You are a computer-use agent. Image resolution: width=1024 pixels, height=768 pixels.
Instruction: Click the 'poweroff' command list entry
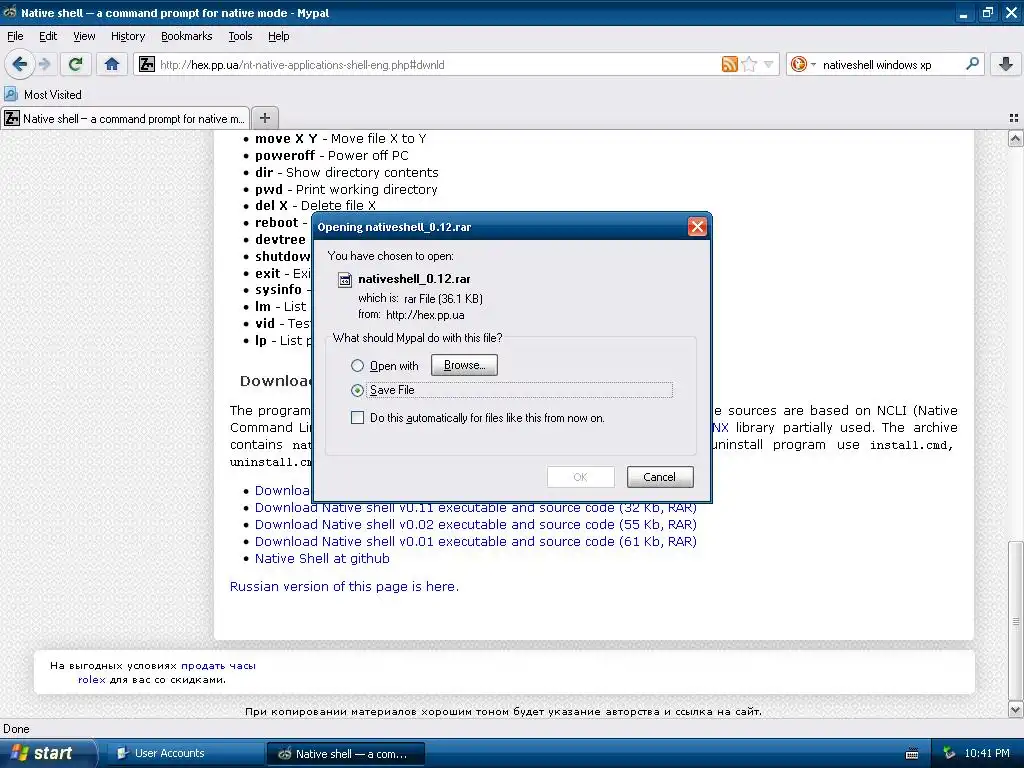(x=332, y=155)
